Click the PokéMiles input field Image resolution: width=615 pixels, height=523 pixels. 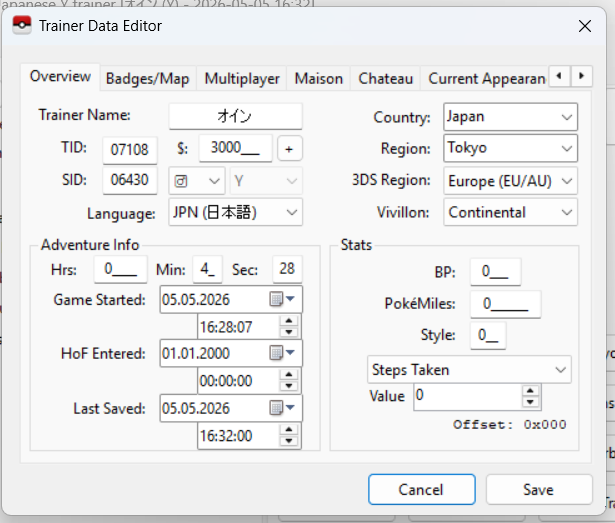point(506,304)
